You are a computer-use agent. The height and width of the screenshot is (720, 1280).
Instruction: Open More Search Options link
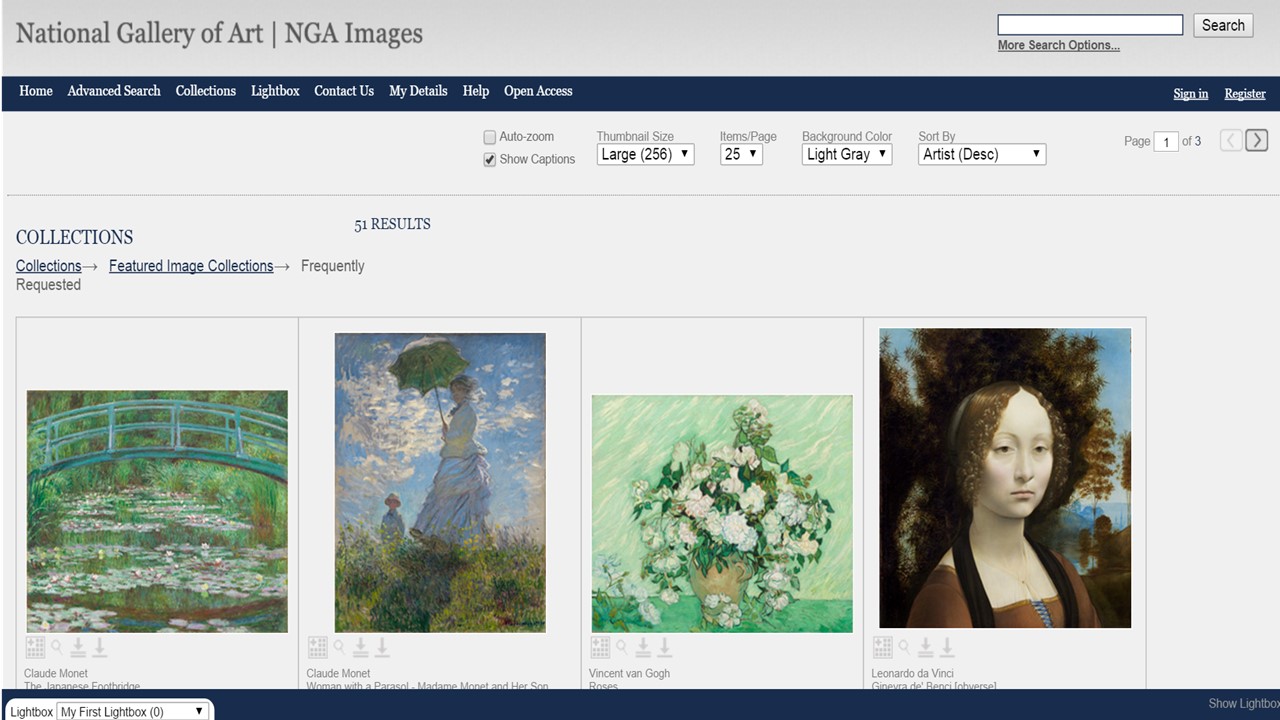tap(1059, 45)
